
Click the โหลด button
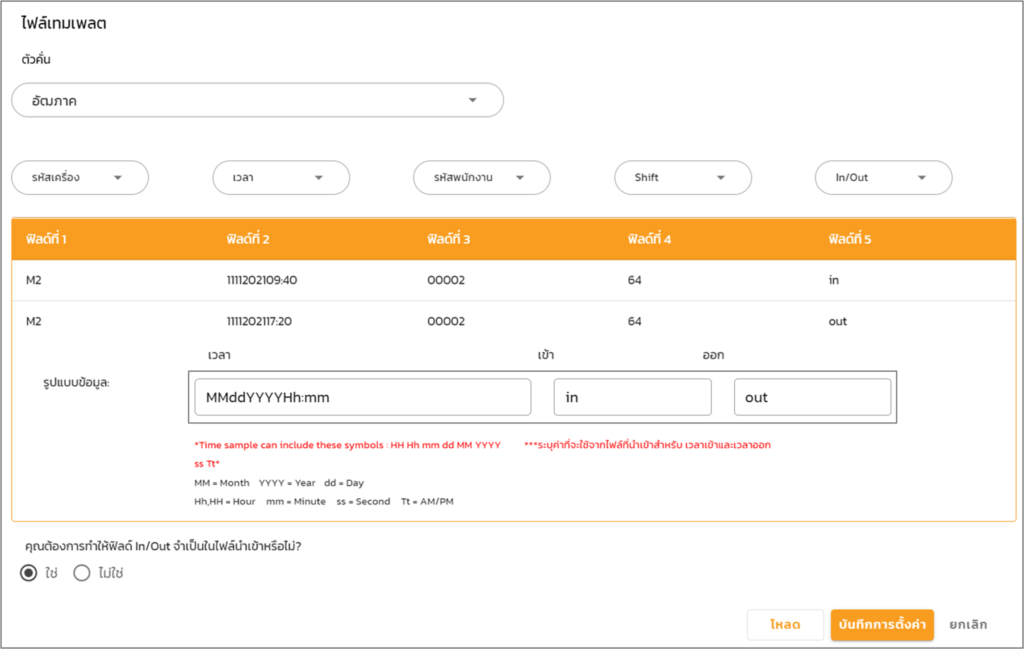(785, 624)
